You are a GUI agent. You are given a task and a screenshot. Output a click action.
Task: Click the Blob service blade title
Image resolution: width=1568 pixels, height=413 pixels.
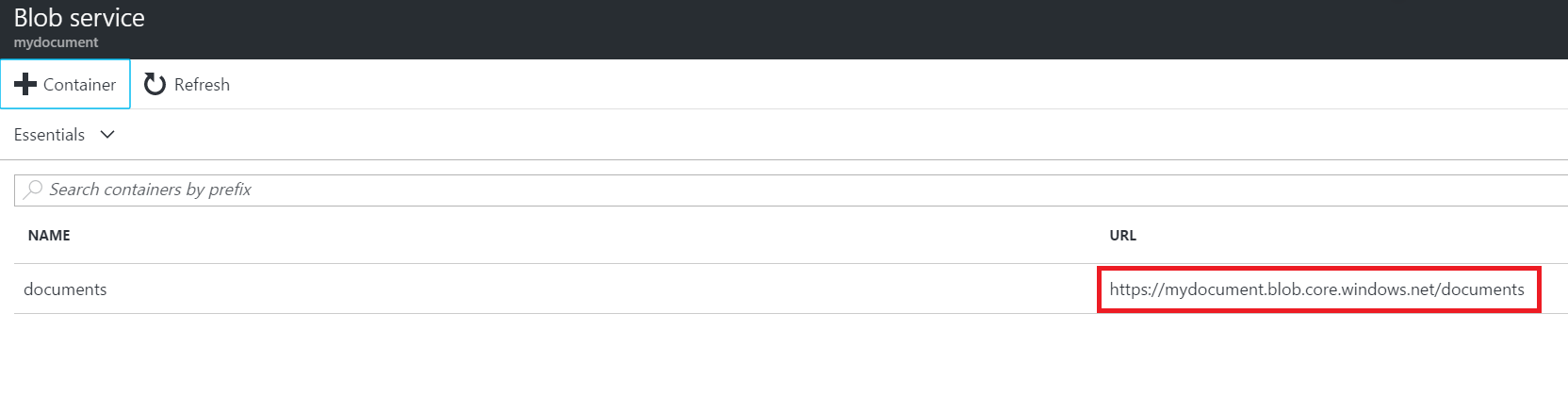point(79,18)
